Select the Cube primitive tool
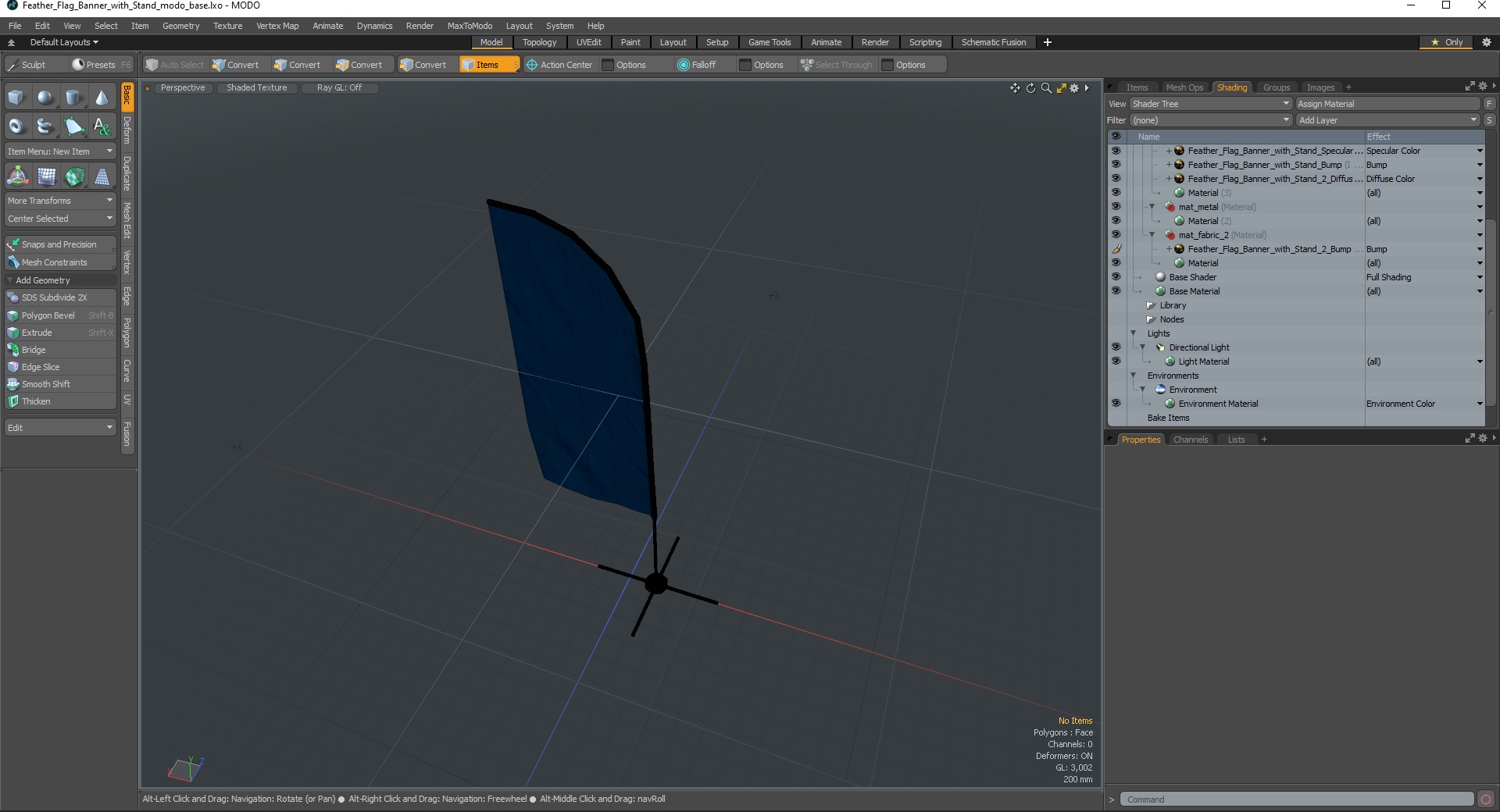Screen dimensions: 1500x812 click(x=17, y=98)
